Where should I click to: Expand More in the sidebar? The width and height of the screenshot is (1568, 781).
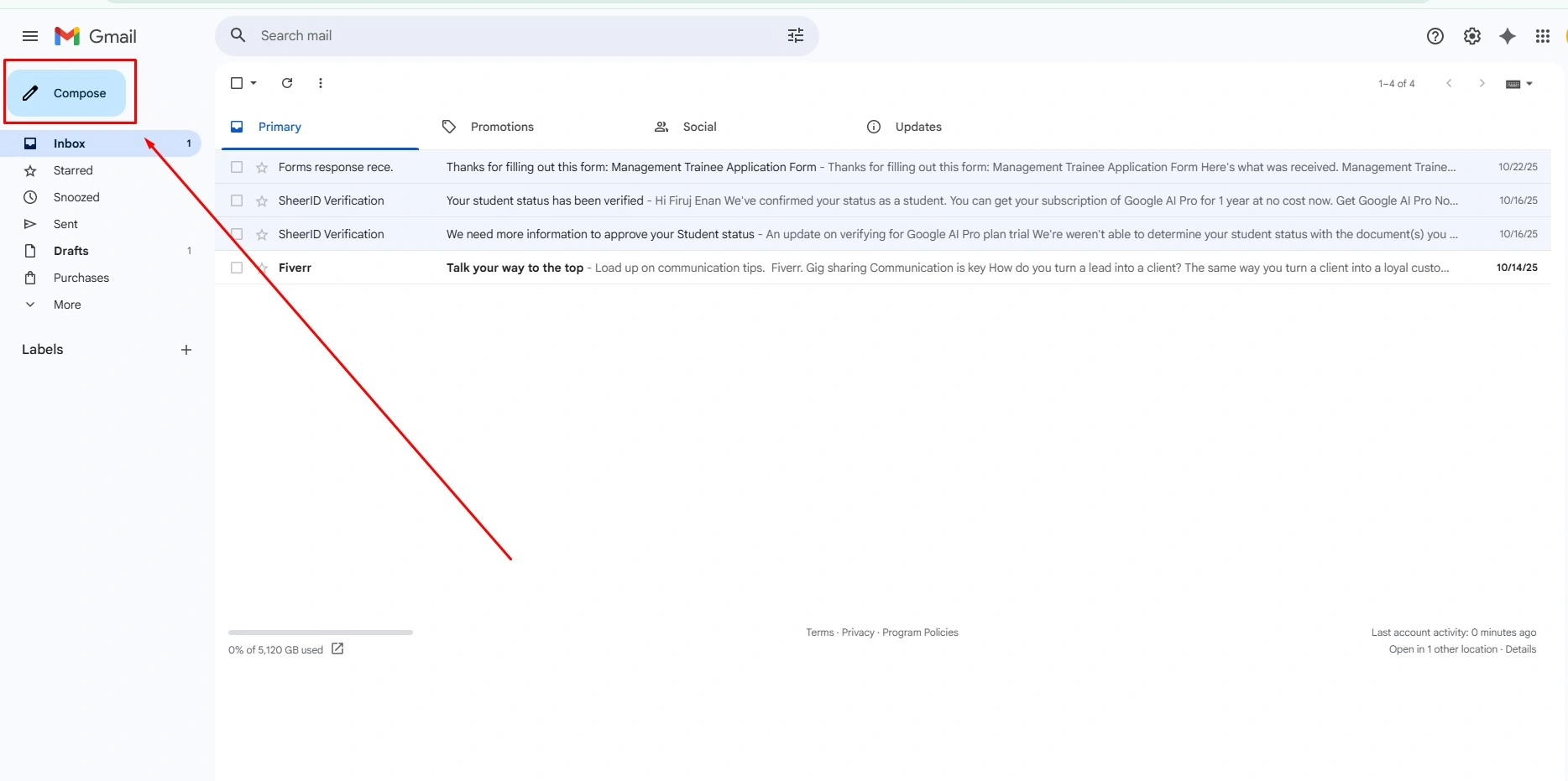[x=67, y=305]
